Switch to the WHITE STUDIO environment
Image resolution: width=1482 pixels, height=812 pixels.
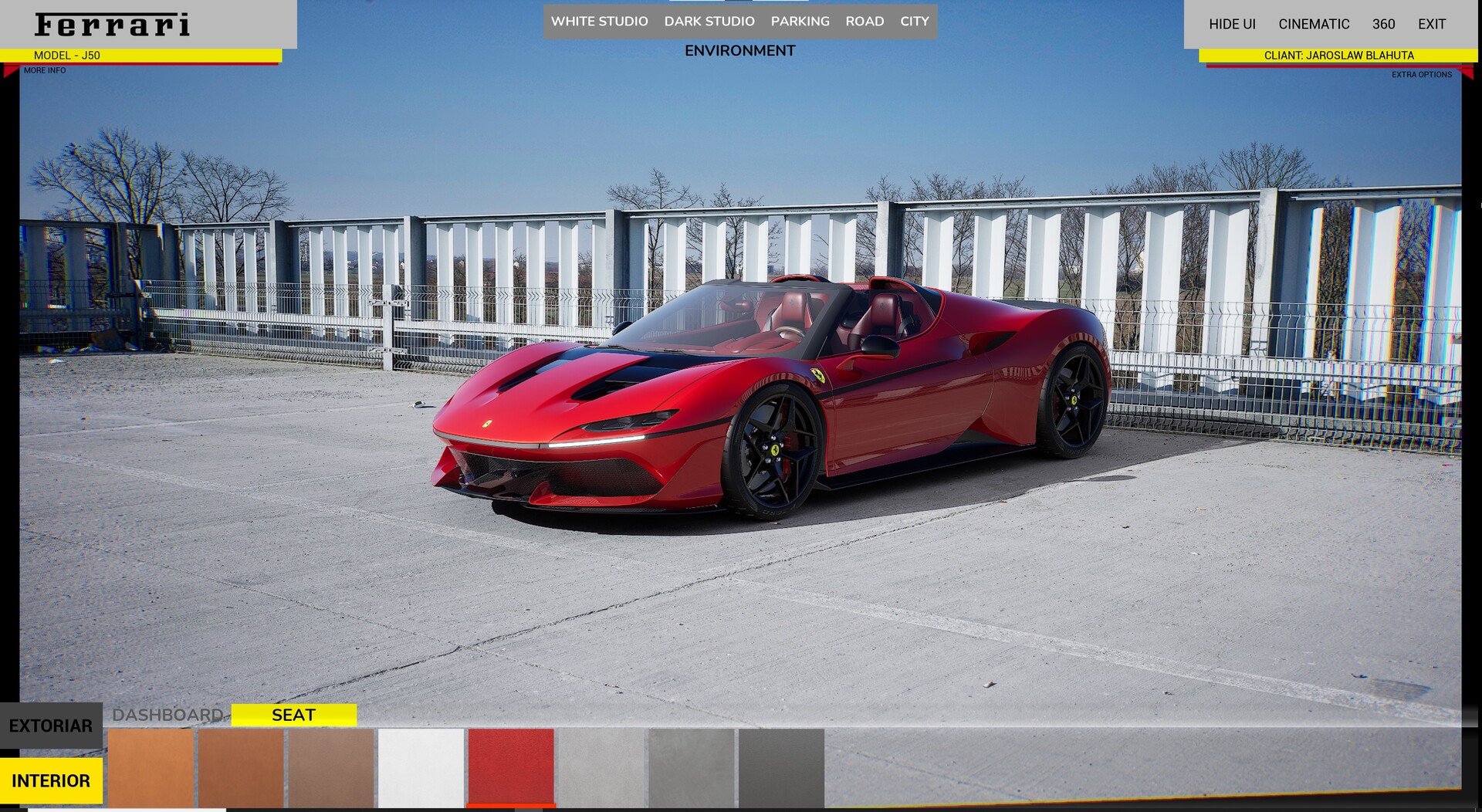point(599,22)
